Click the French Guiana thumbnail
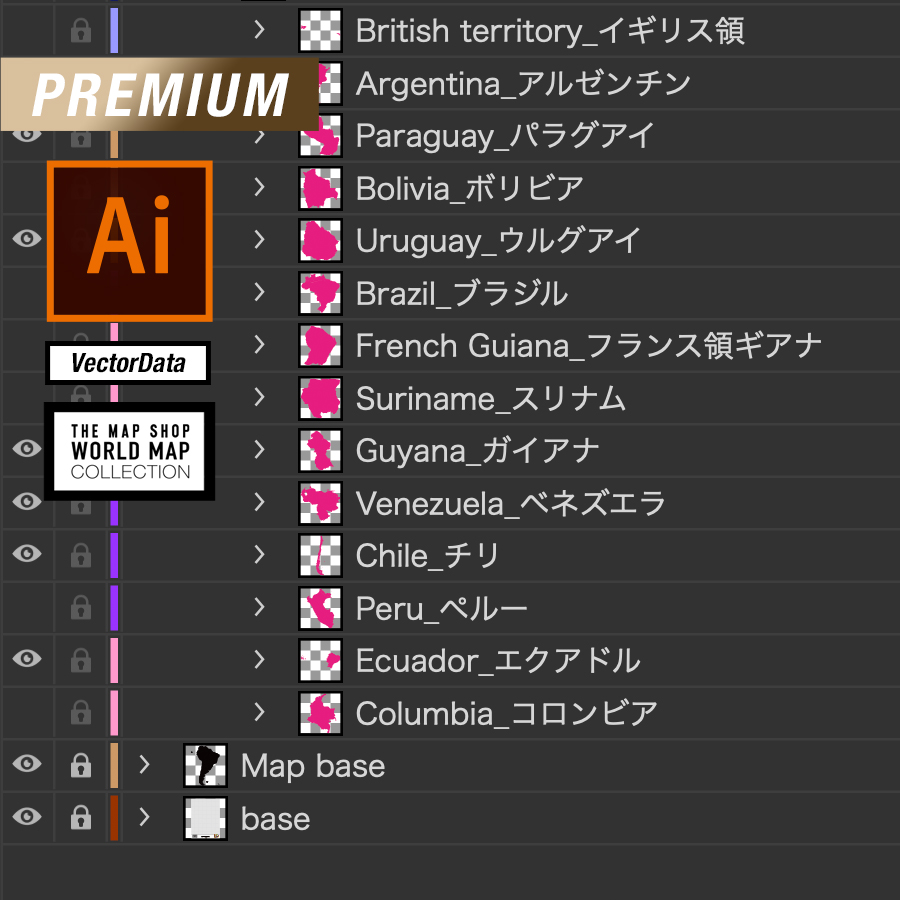This screenshot has height=900, width=900. [x=320, y=346]
